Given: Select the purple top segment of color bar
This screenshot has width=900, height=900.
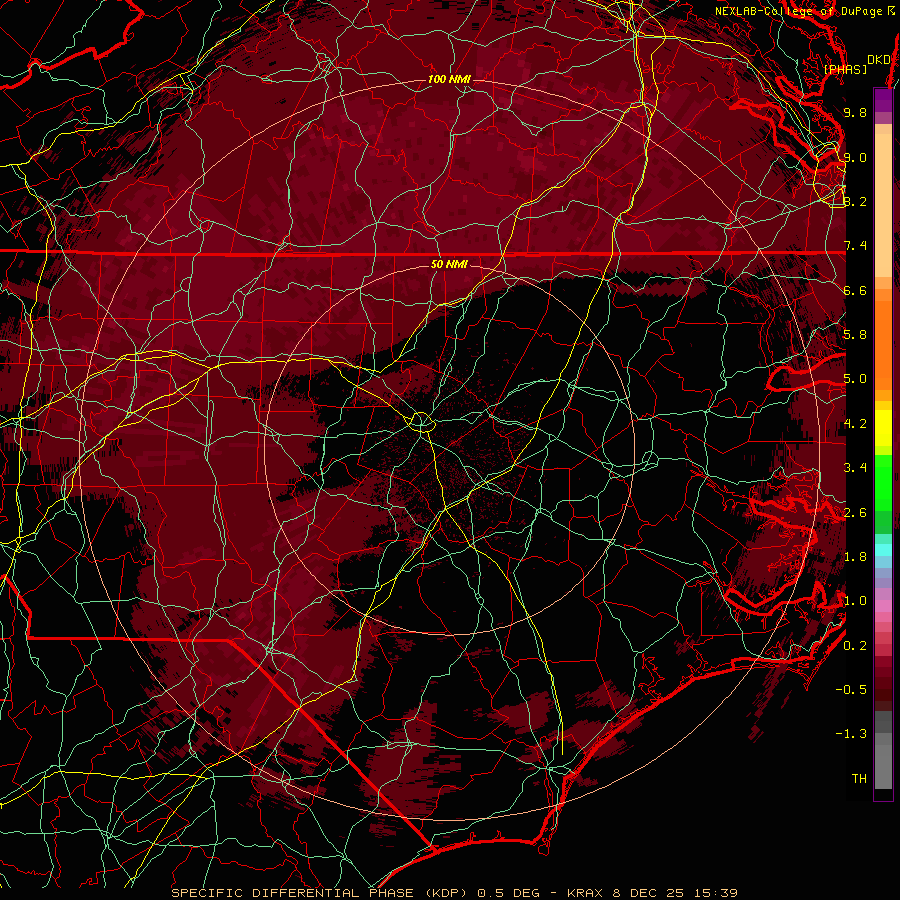Looking at the screenshot, I should click(883, 100).
